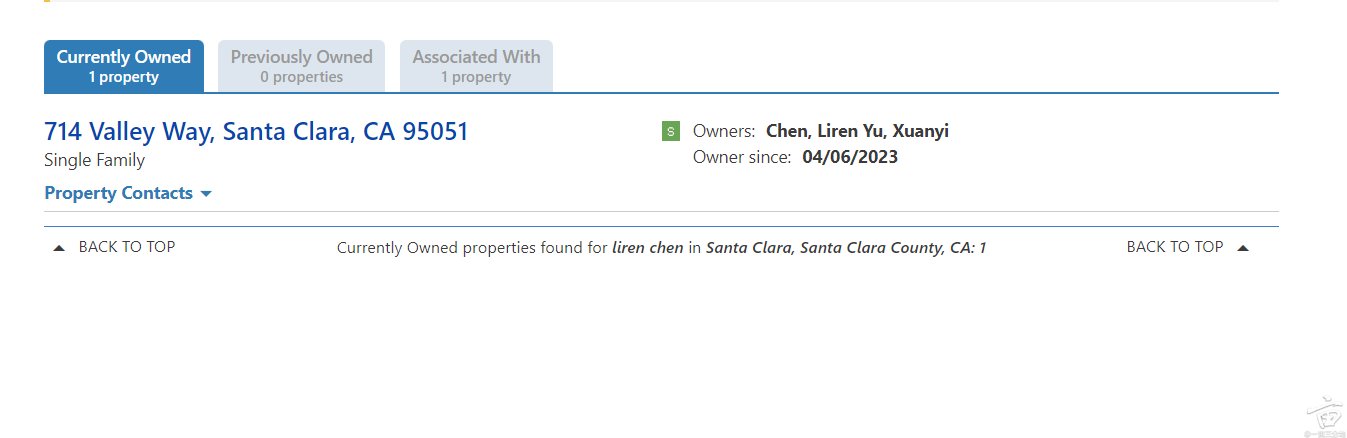Click owner names Chen, Liren Yu, Xuanyi
The width and height of the screenshot is (1347, 438).
(x=857, y=131)
